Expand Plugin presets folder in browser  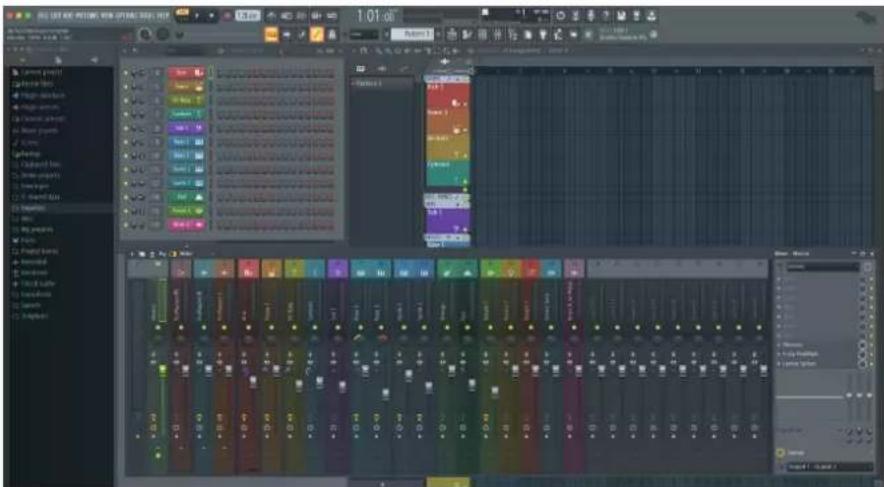pos(36,107)
